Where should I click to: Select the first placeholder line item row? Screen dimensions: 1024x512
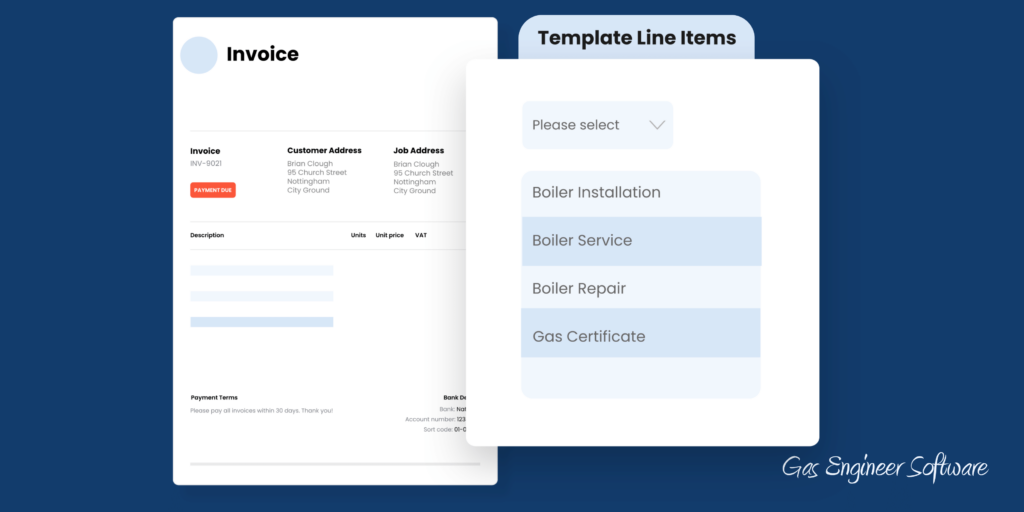[262, 270]
